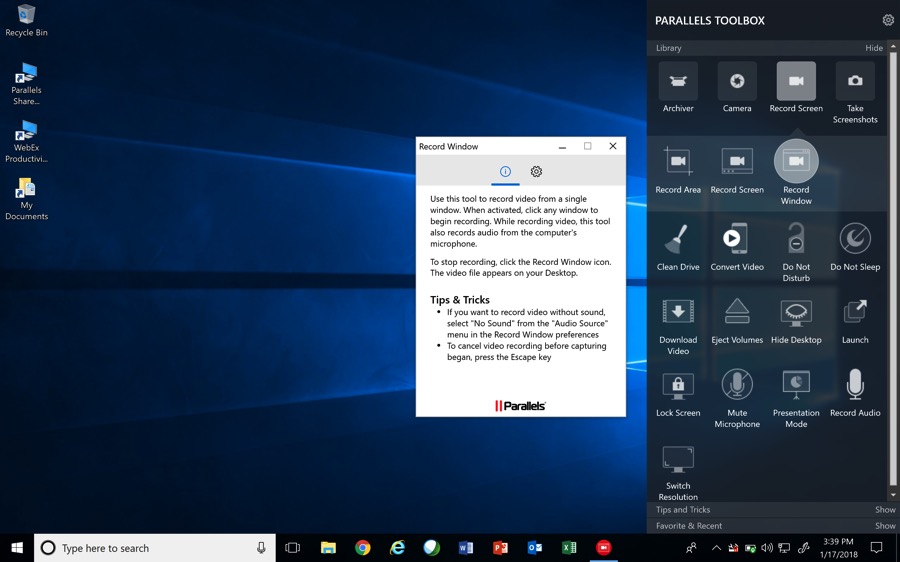Click the red Parallels Toolbox taskbar icon
Screen dimensions: 900x562
pos(603,548)
